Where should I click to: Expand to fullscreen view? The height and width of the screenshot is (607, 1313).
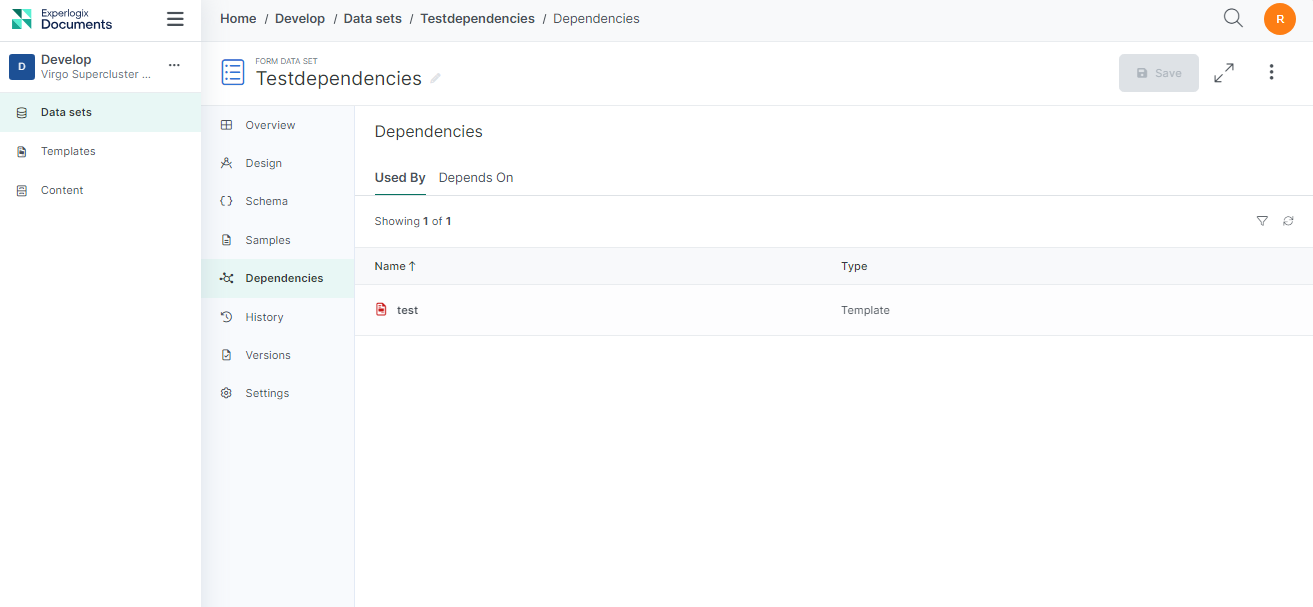coord(1223,73)
